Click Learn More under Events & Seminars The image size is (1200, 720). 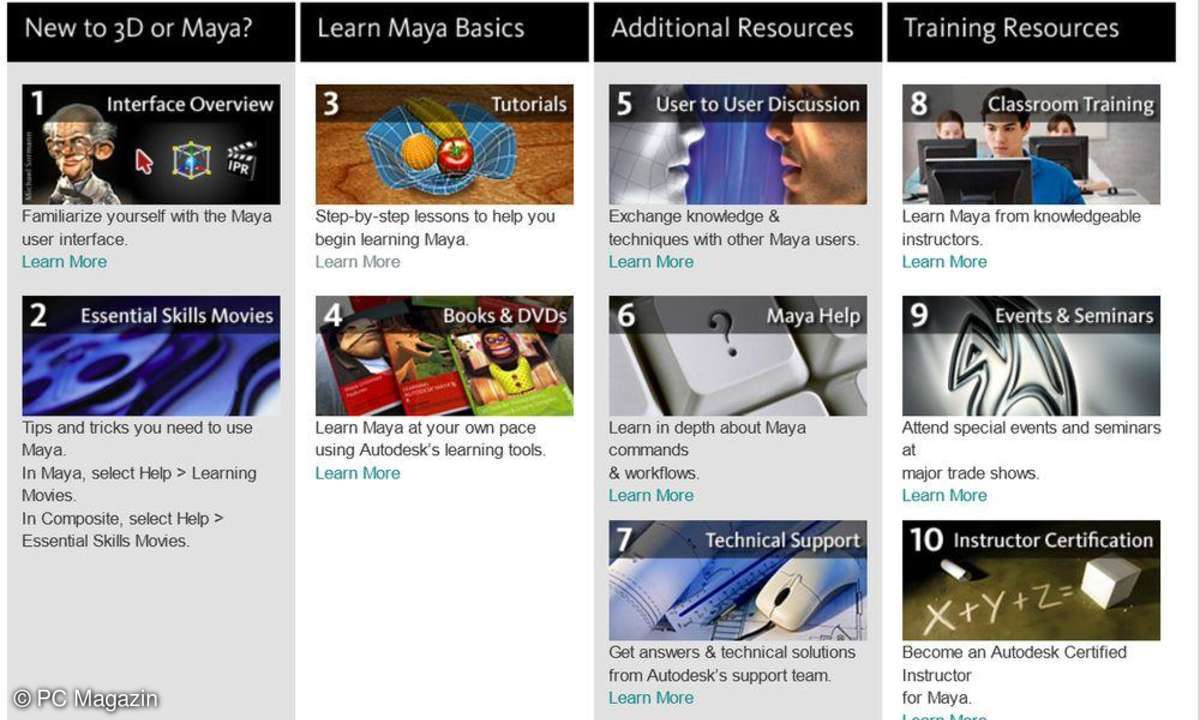coord(944,496)
